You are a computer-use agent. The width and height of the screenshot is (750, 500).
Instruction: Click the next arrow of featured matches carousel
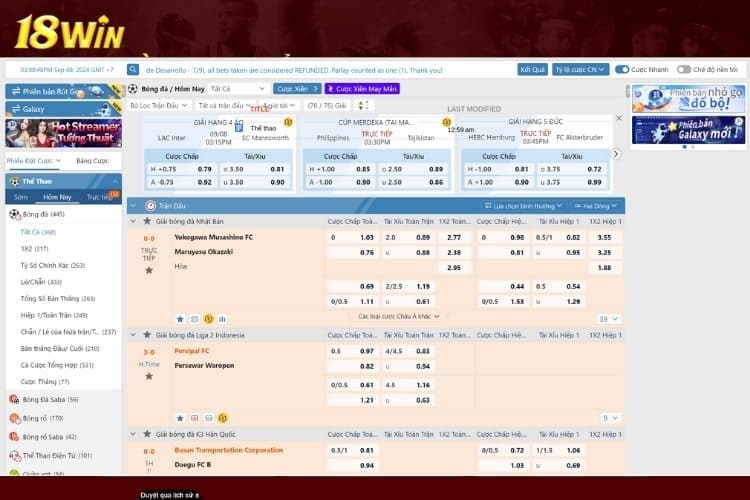[x=616, y=154]
